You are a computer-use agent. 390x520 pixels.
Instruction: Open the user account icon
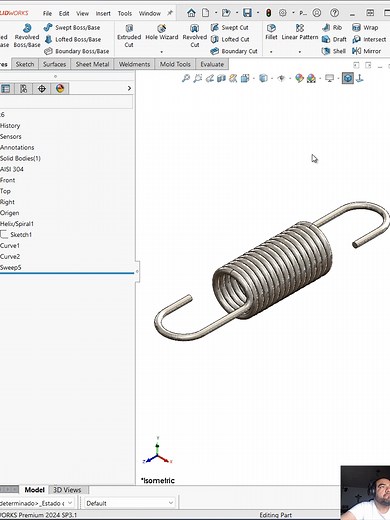pyautogui.click(x=317, y=13)
